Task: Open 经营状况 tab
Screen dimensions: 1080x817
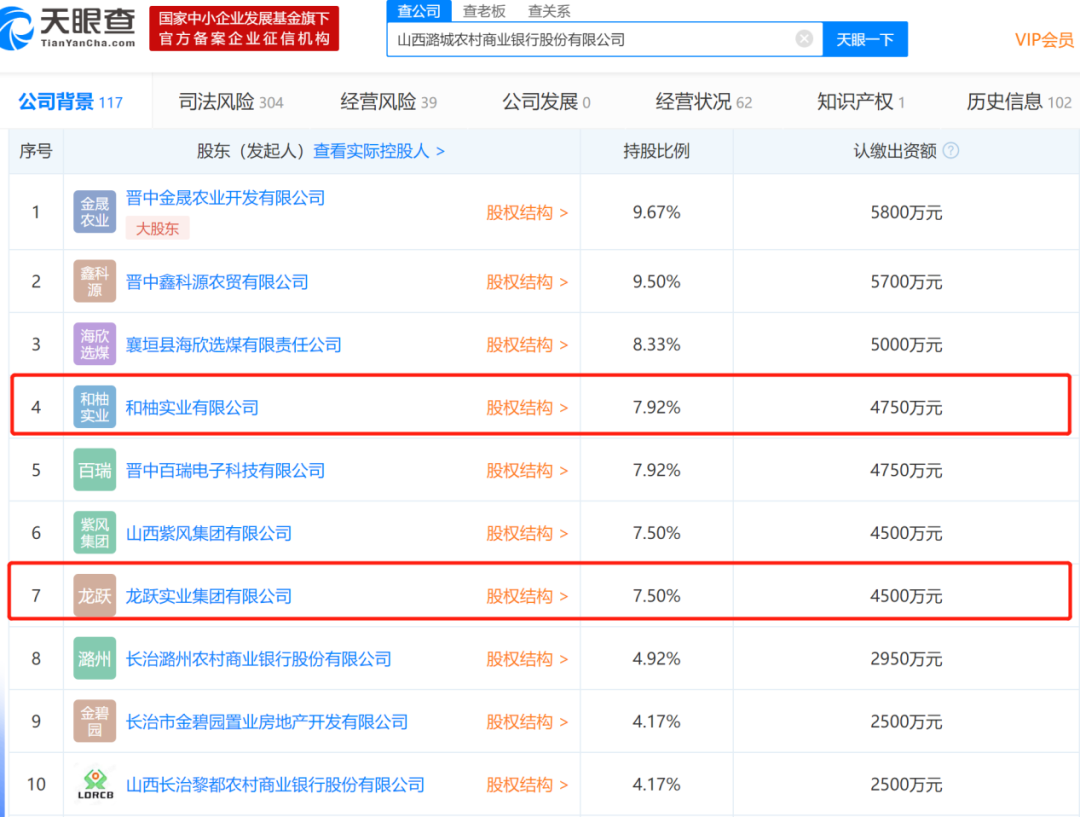Action: pyautogui.click(x=703, y=102)
